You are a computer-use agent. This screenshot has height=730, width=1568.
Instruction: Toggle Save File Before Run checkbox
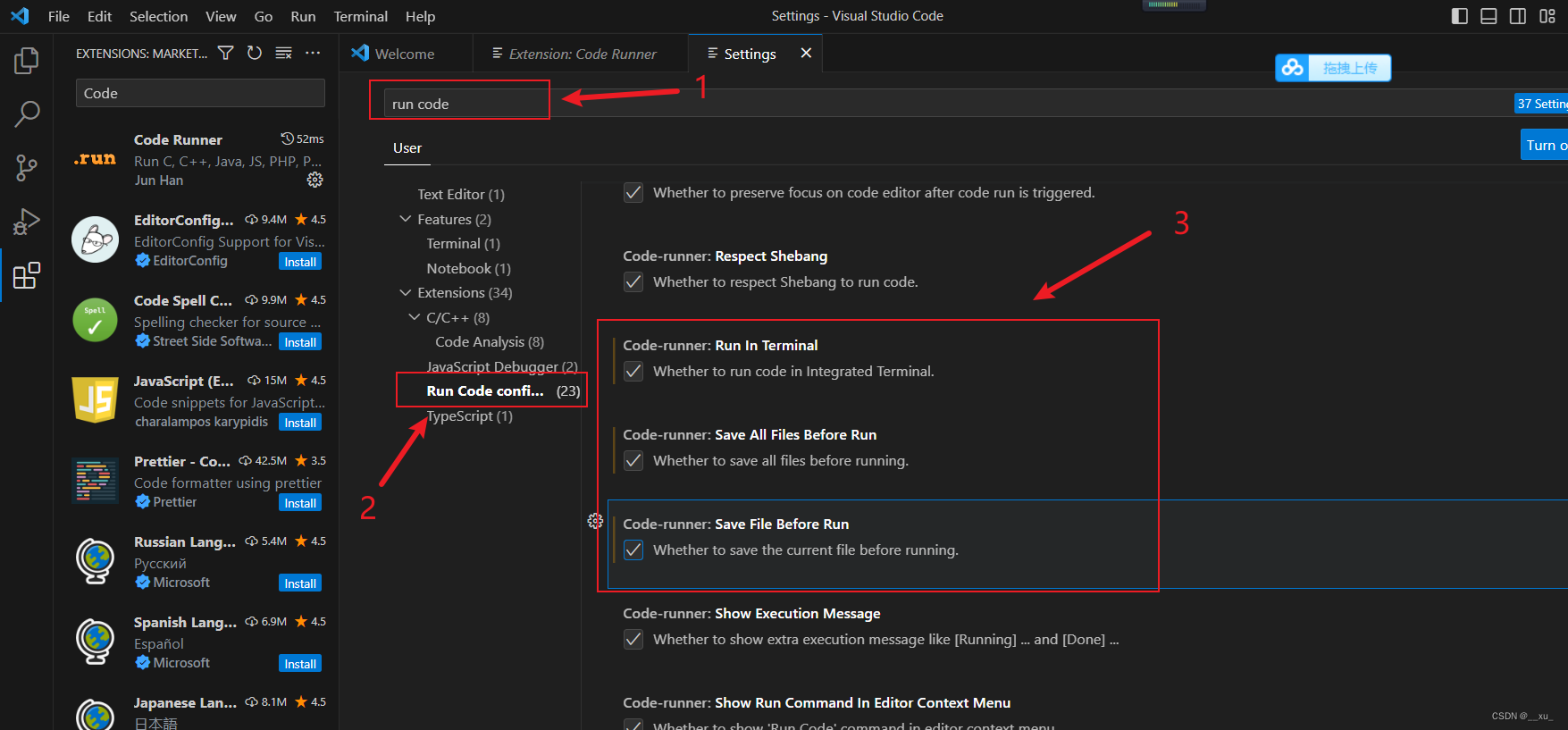(x=633, y=550)
